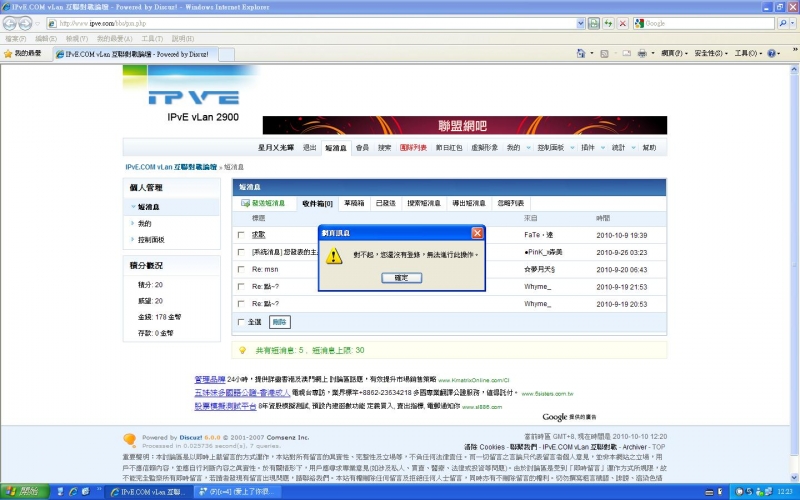Click the Show Desktop quick launch icon
The image size is (800, 500).
tap(60, 492)
